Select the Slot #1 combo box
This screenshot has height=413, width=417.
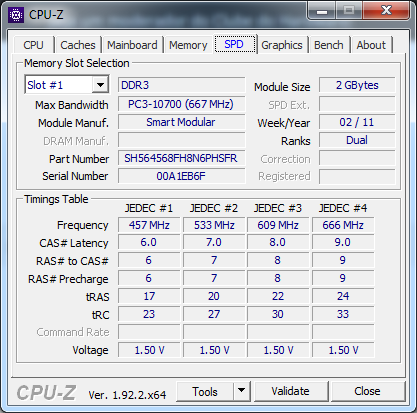(x=67, y=85)
